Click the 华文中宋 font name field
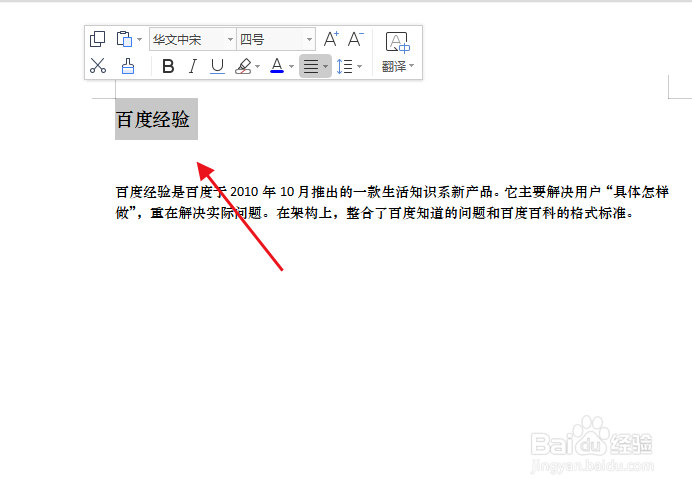The width and height of the screenshot is (692, 490). coord(188,40)
